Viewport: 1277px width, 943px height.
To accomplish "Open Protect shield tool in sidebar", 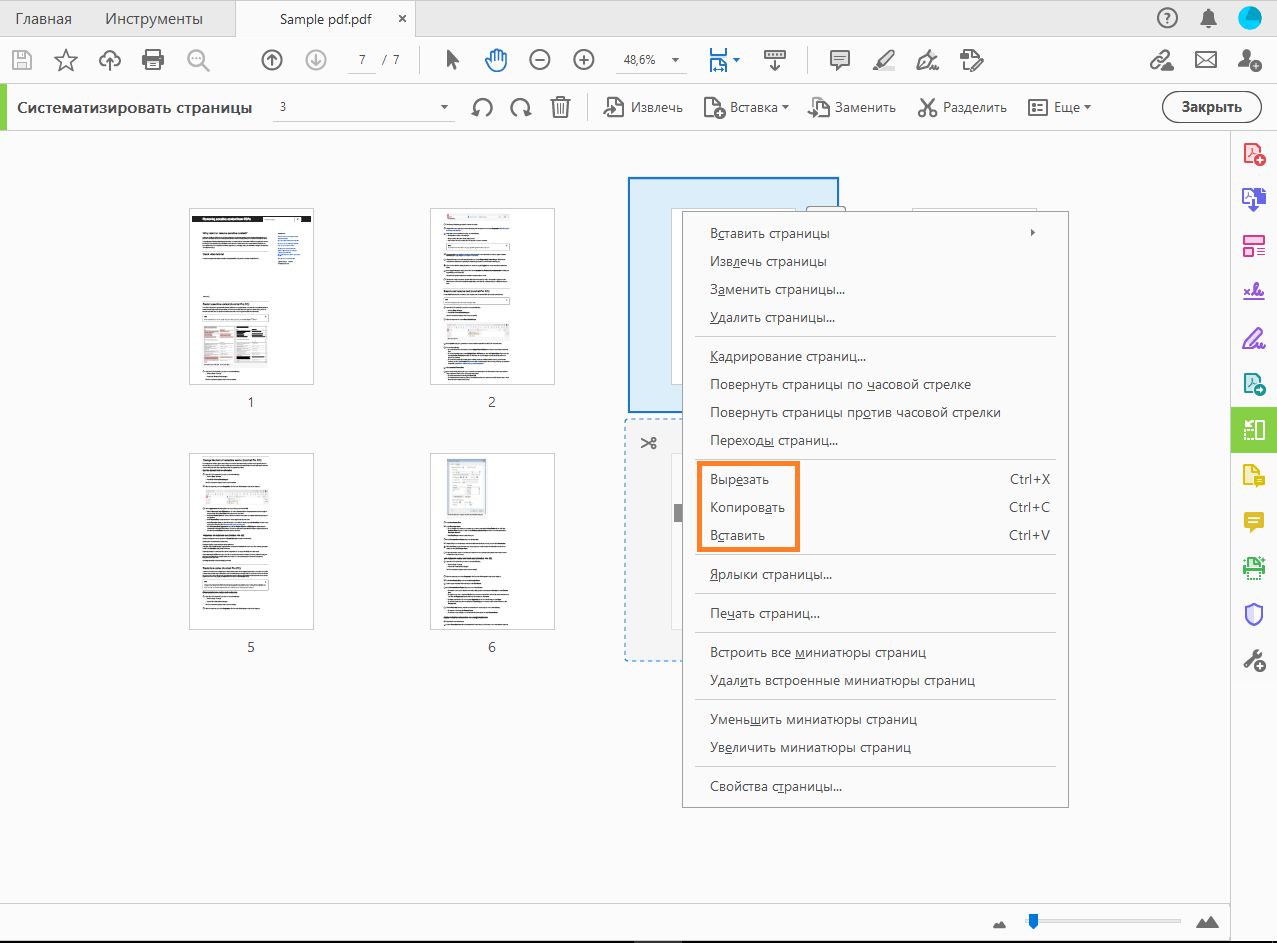I will tap(1254, 614).
